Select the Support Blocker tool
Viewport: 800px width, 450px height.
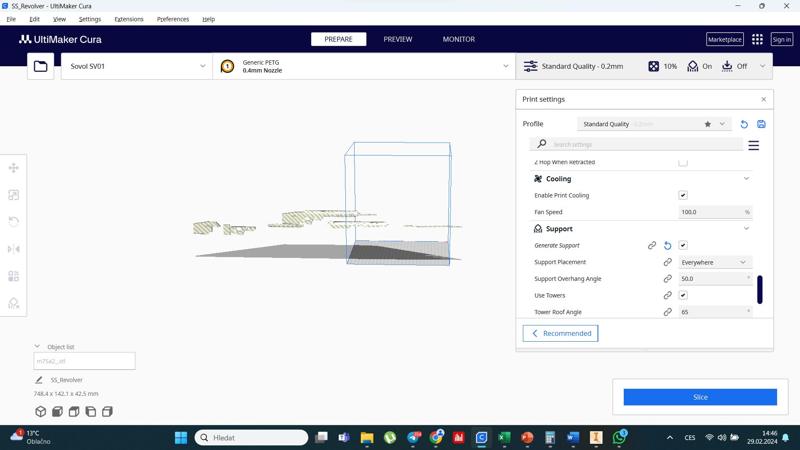tap(14, 303)
